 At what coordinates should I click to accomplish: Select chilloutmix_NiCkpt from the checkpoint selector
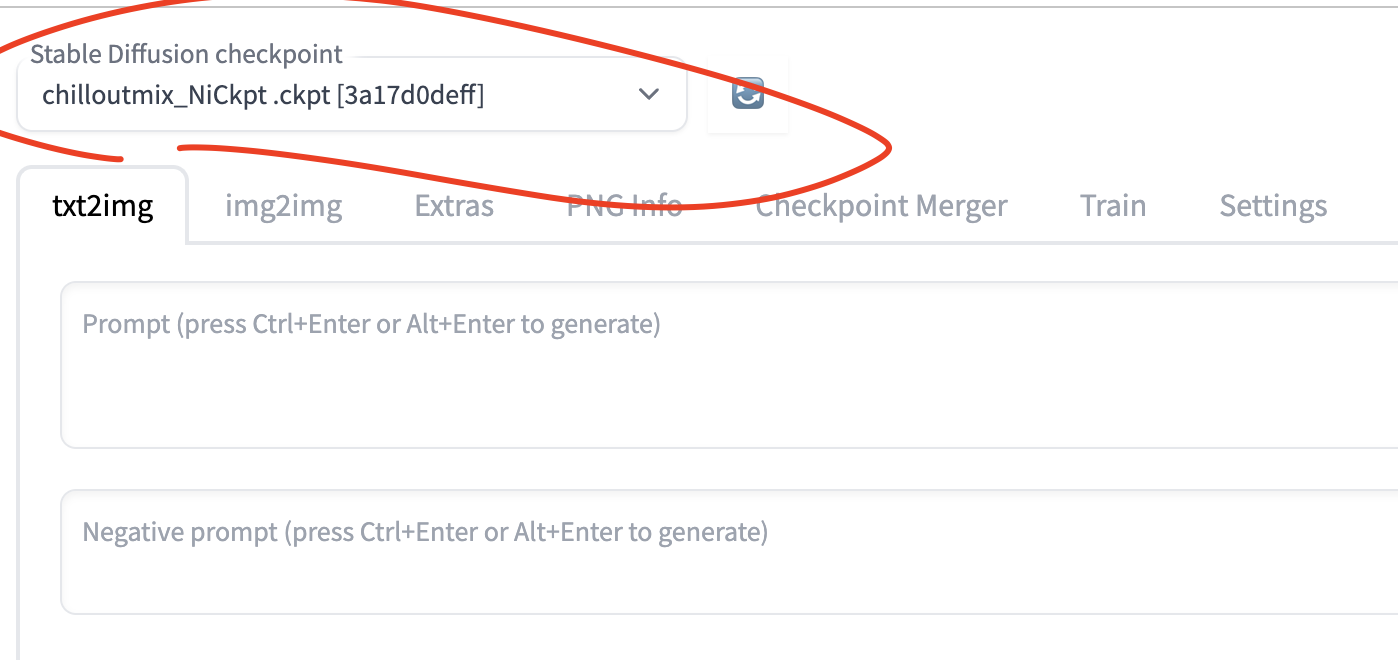(260, 95)
